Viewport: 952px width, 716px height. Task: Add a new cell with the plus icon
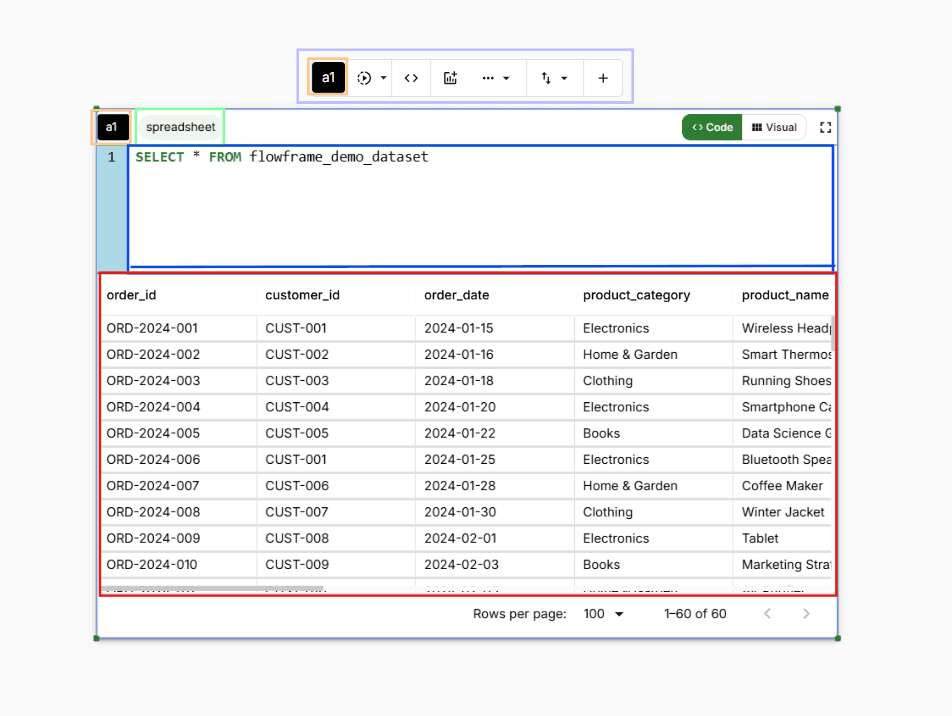point(604,77)
